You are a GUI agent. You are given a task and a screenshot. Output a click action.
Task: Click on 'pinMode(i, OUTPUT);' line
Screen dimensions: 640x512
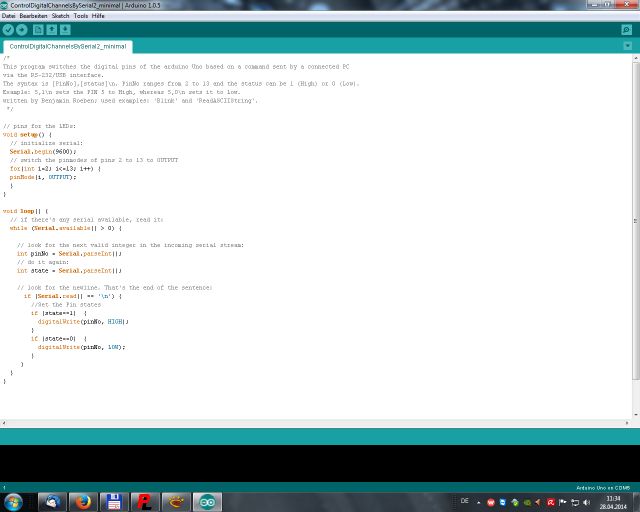43,177
